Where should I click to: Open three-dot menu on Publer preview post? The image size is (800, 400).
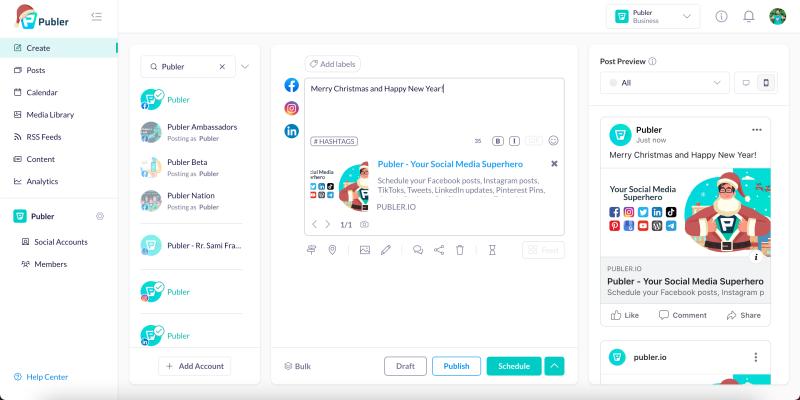pyautogui.click(x=757, y=130)
